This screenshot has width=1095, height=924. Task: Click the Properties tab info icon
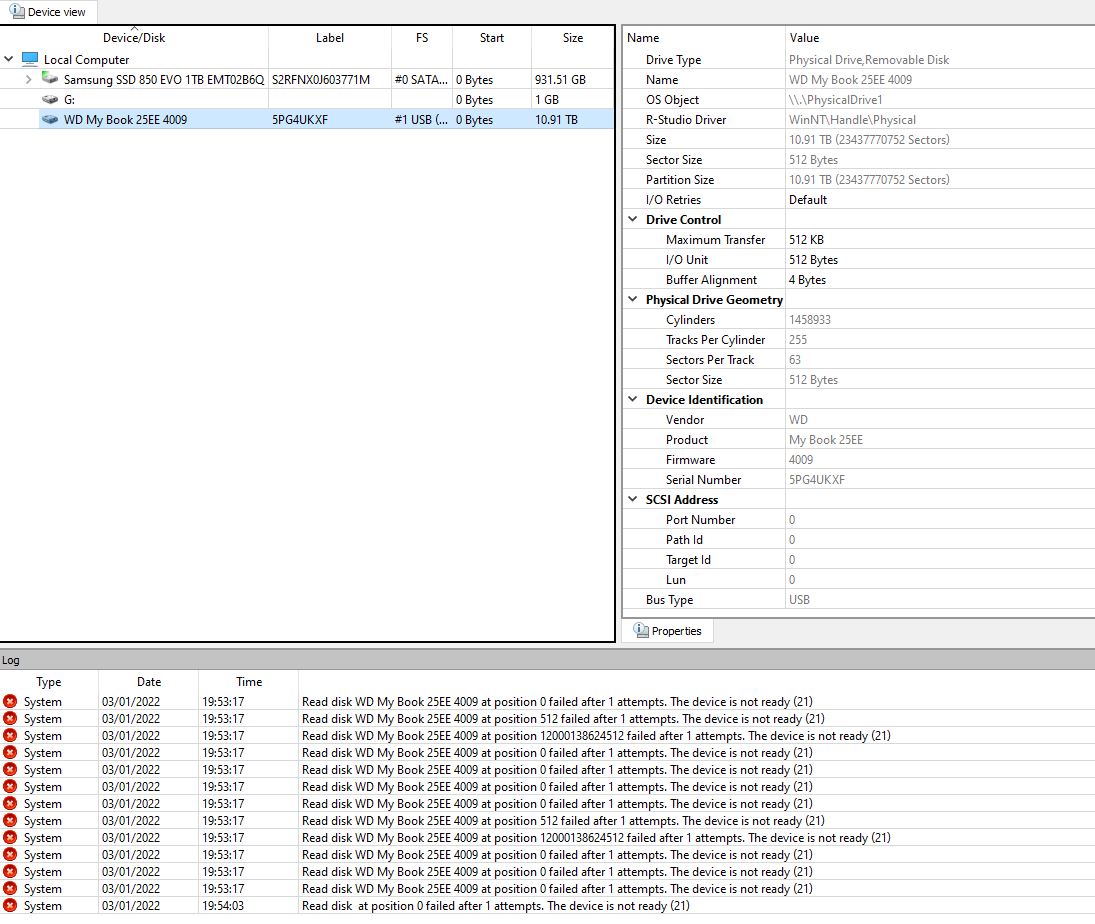coord(640,630)
